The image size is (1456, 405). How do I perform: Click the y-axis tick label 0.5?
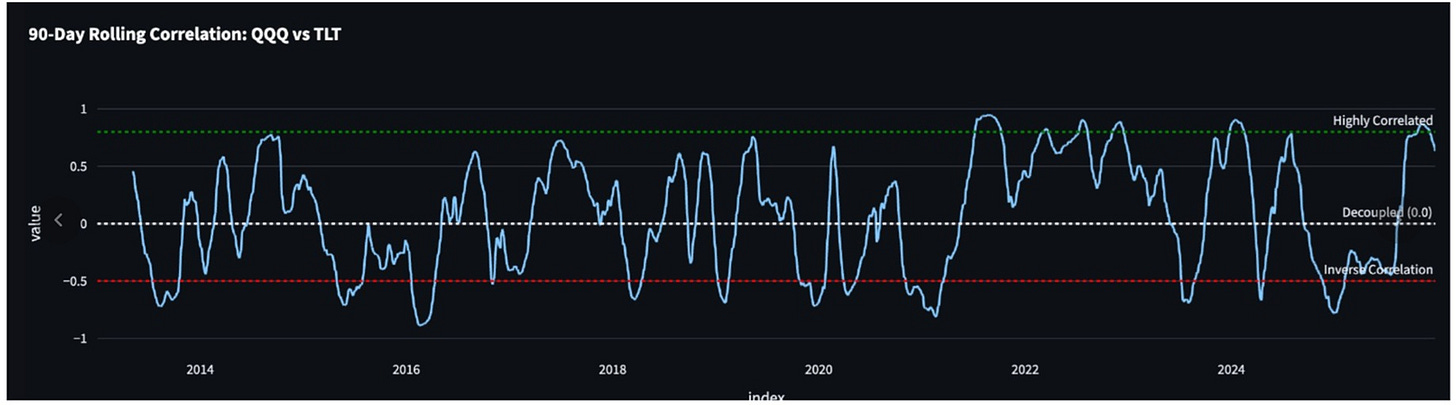coord(79,167)
